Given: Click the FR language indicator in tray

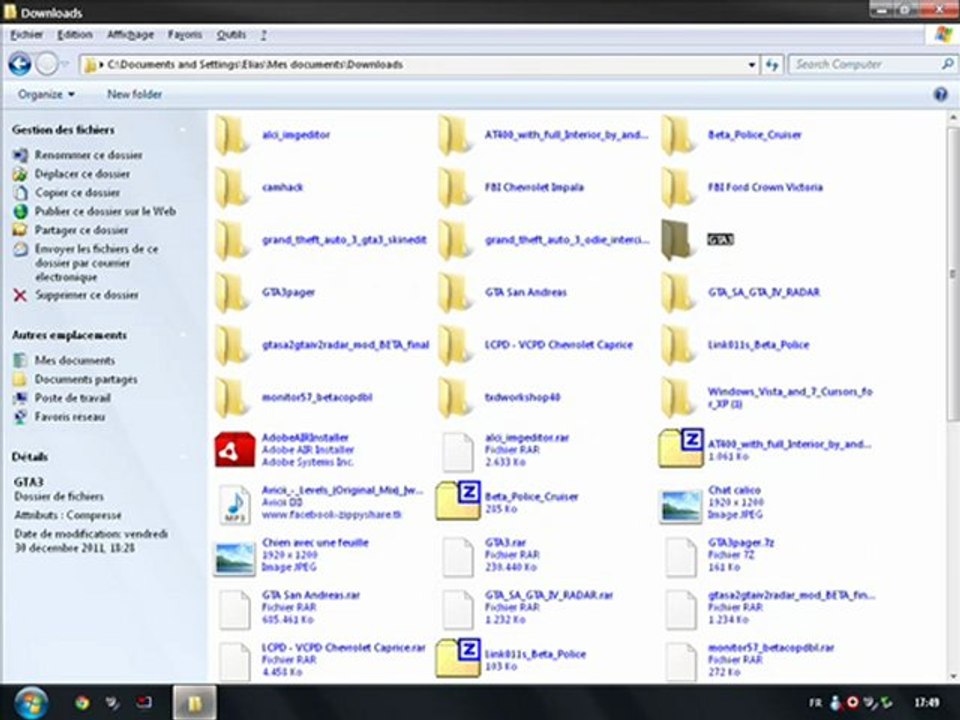Looking at the screenshot, I should [x=815, y=703].
